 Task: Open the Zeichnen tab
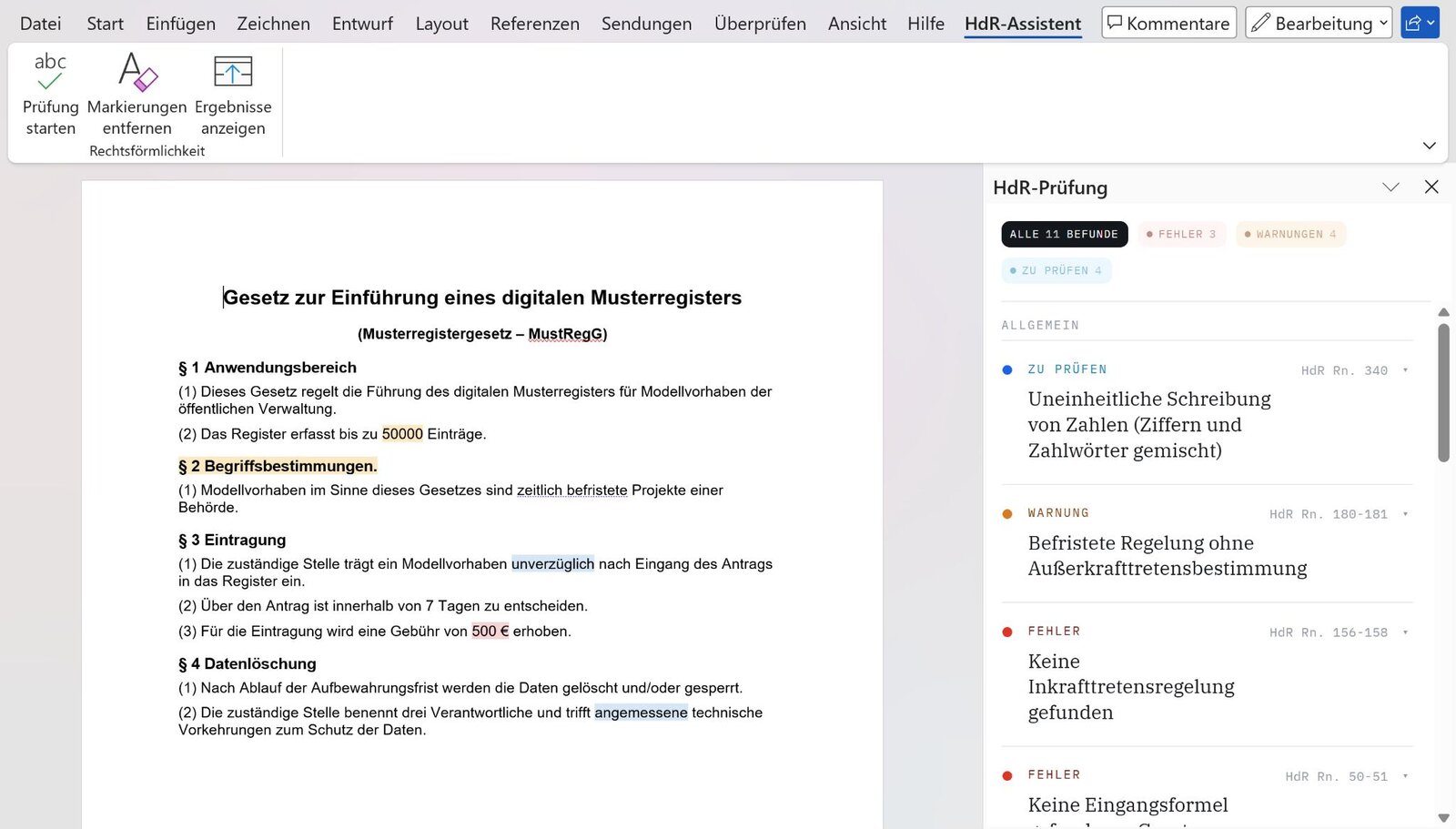click(x=274, y=24)
